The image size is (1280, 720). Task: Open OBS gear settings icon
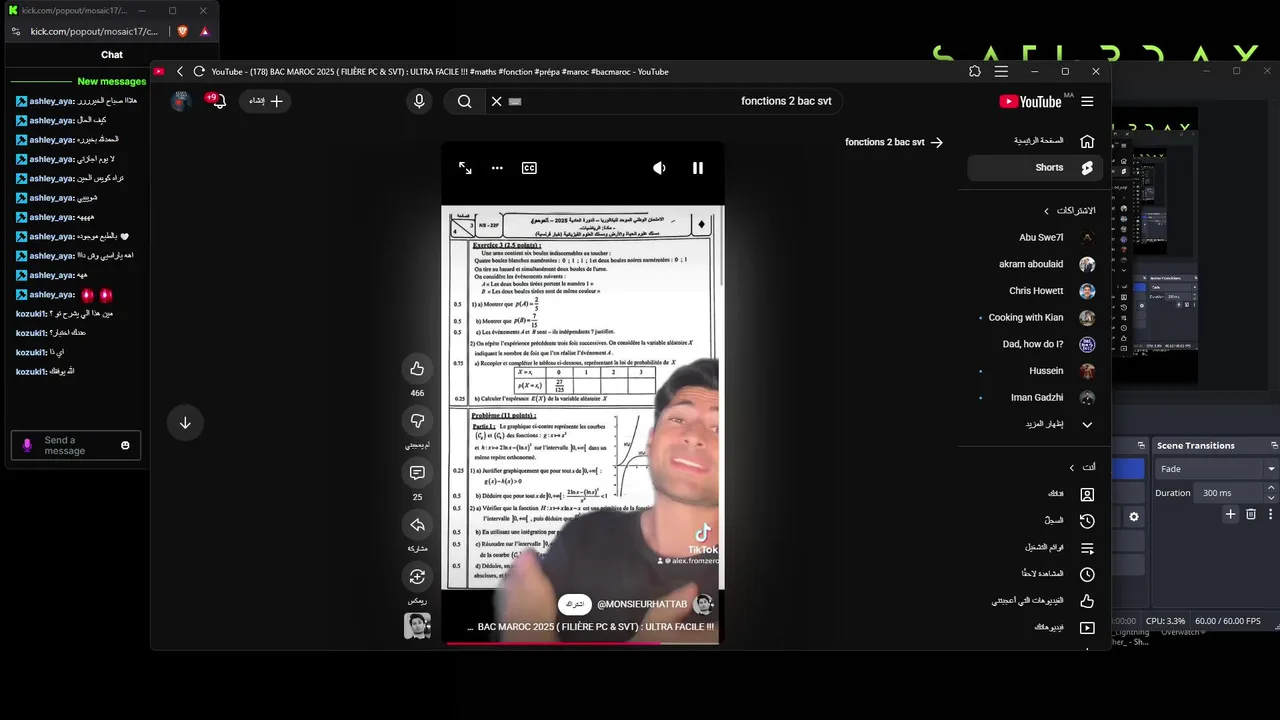coord(1134,517)
